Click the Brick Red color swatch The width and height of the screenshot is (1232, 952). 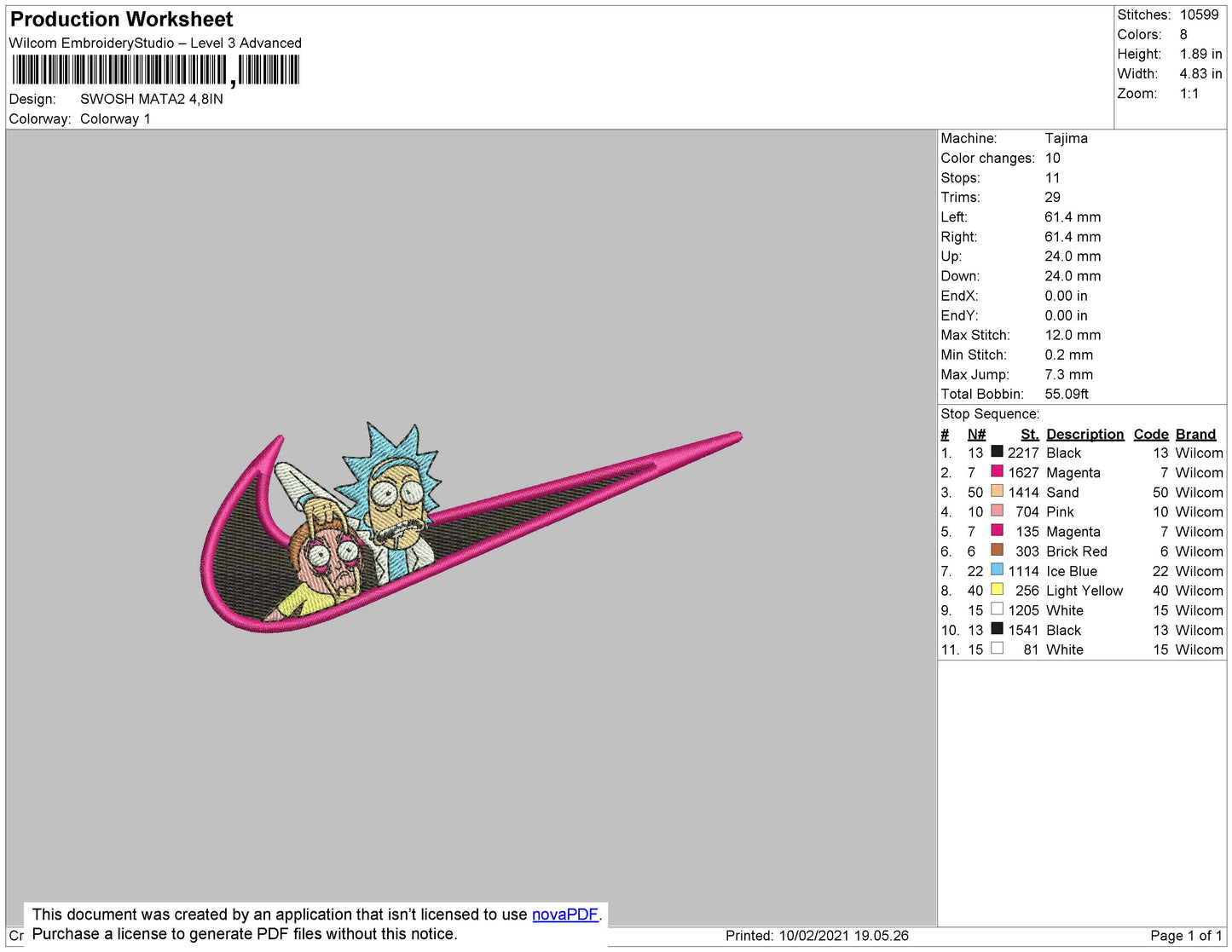997,550
